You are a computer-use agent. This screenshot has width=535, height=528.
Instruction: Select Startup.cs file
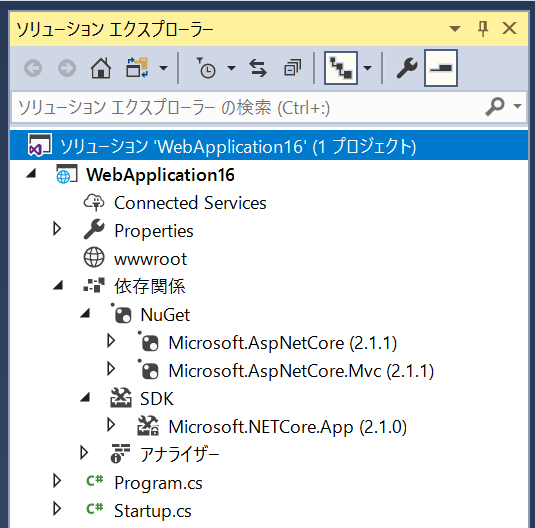coord(153,511)
